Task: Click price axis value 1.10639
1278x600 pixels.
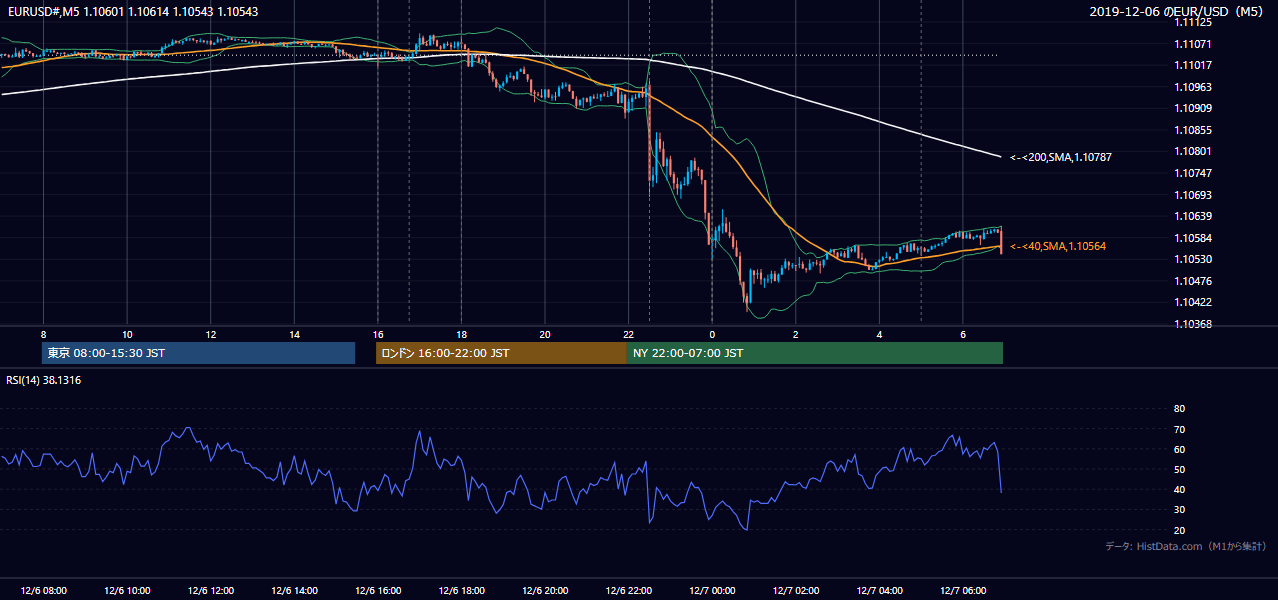Action: (x=1194, y=216)
